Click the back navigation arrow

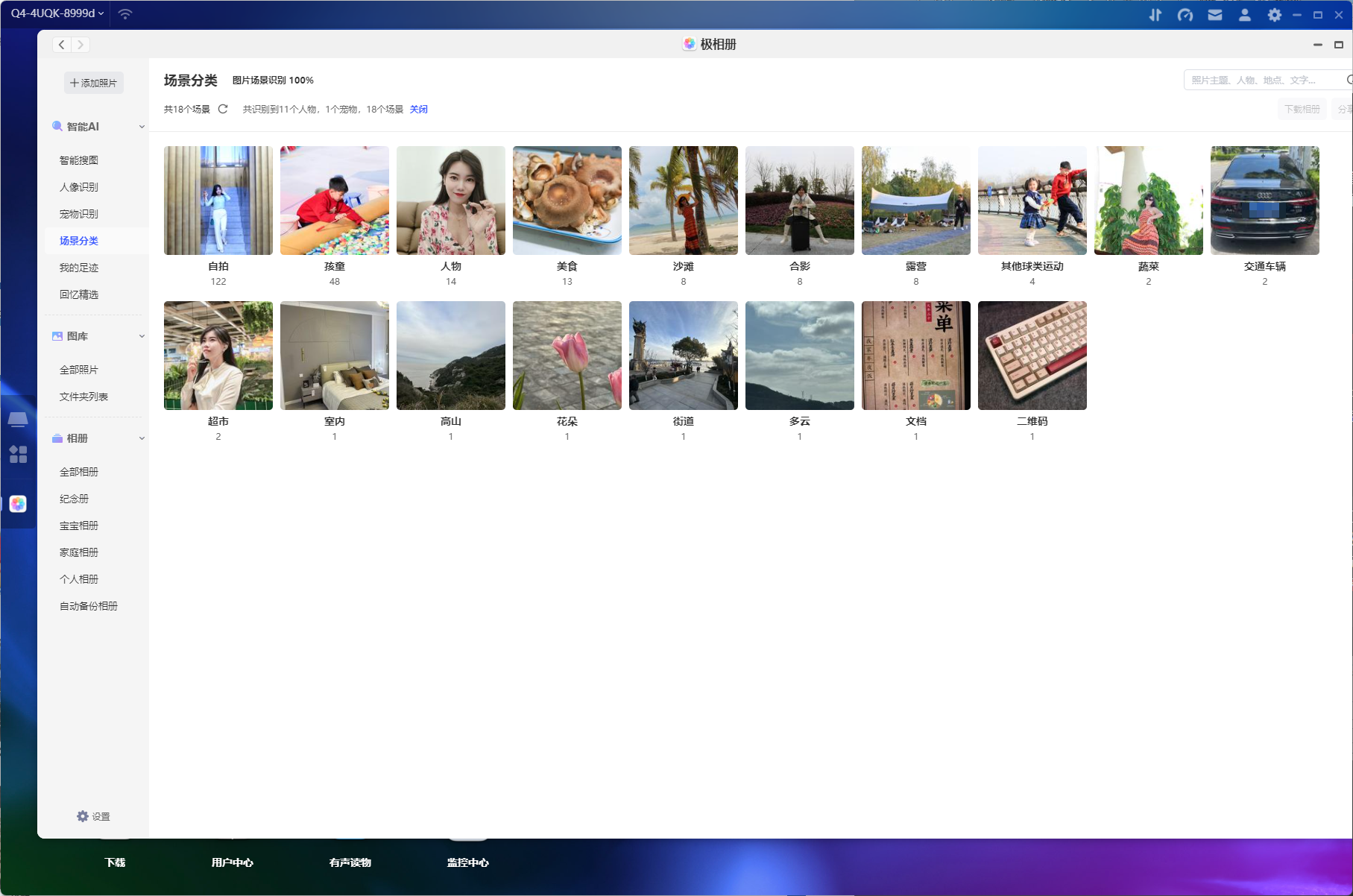click(x=62, y=45)
